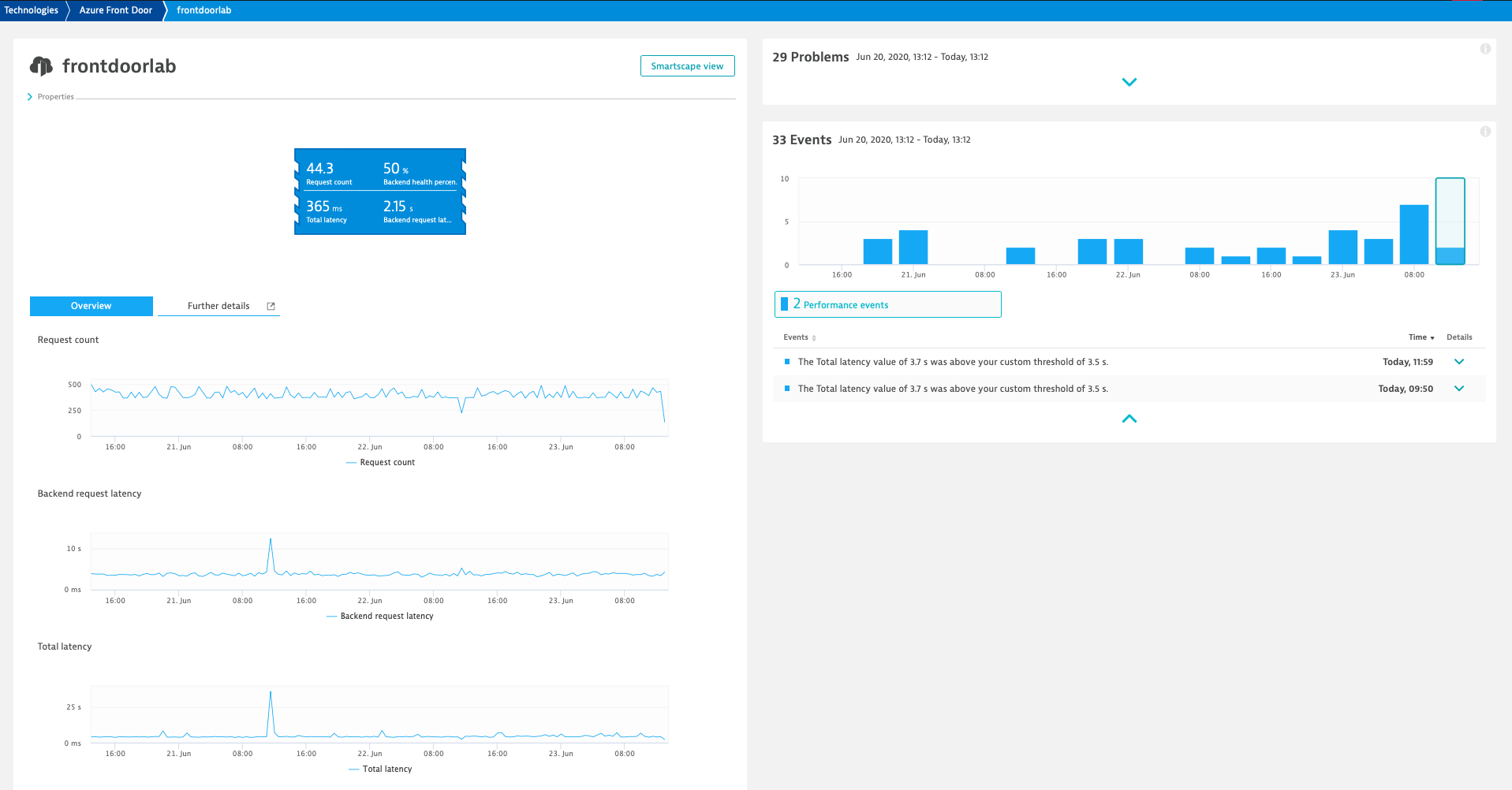Click second event row text at Today 09:50
1512x790 pixels.
[x=953, y=389]
